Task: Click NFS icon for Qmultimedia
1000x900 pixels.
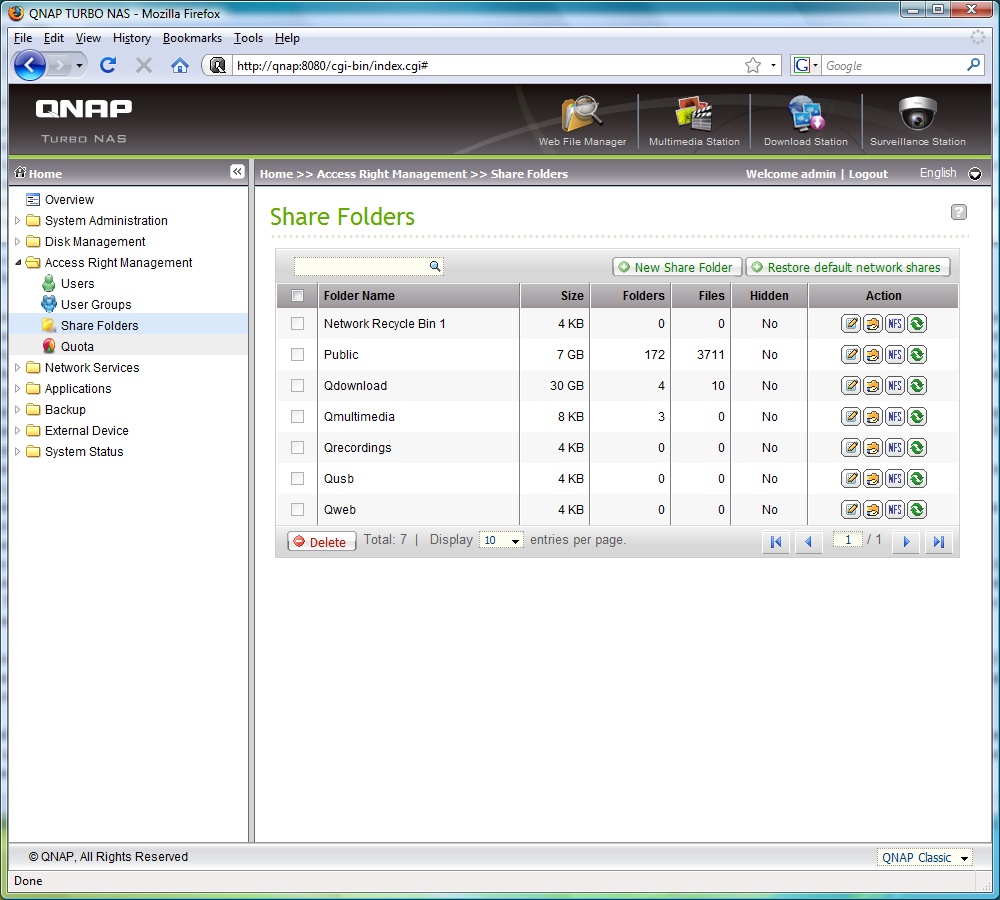Action: click(895, 417)
